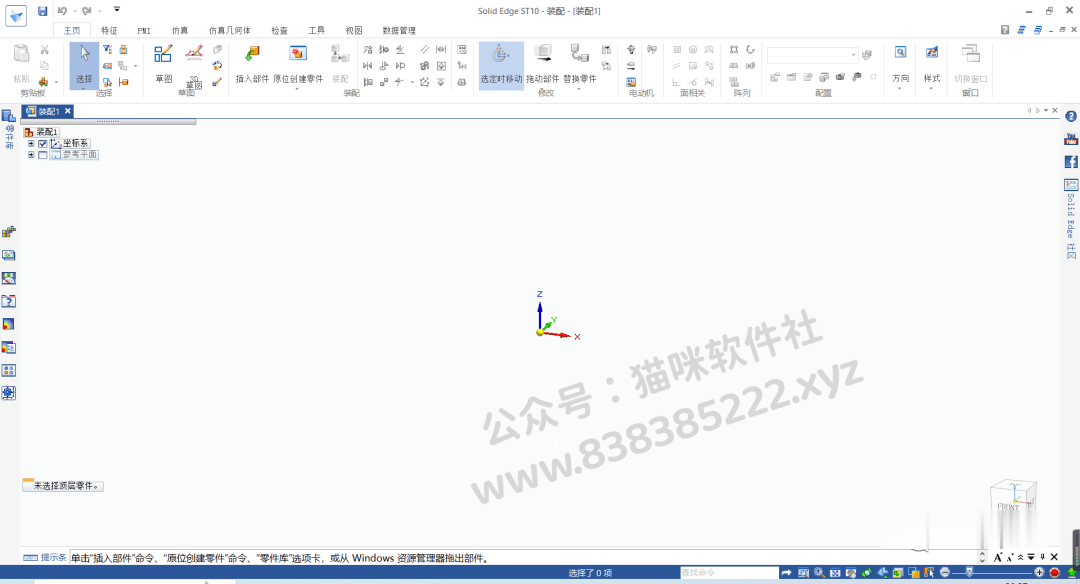The image size is (1080, 584).
Task: Open the 方向 dropdown arrow
Action: 900,88
